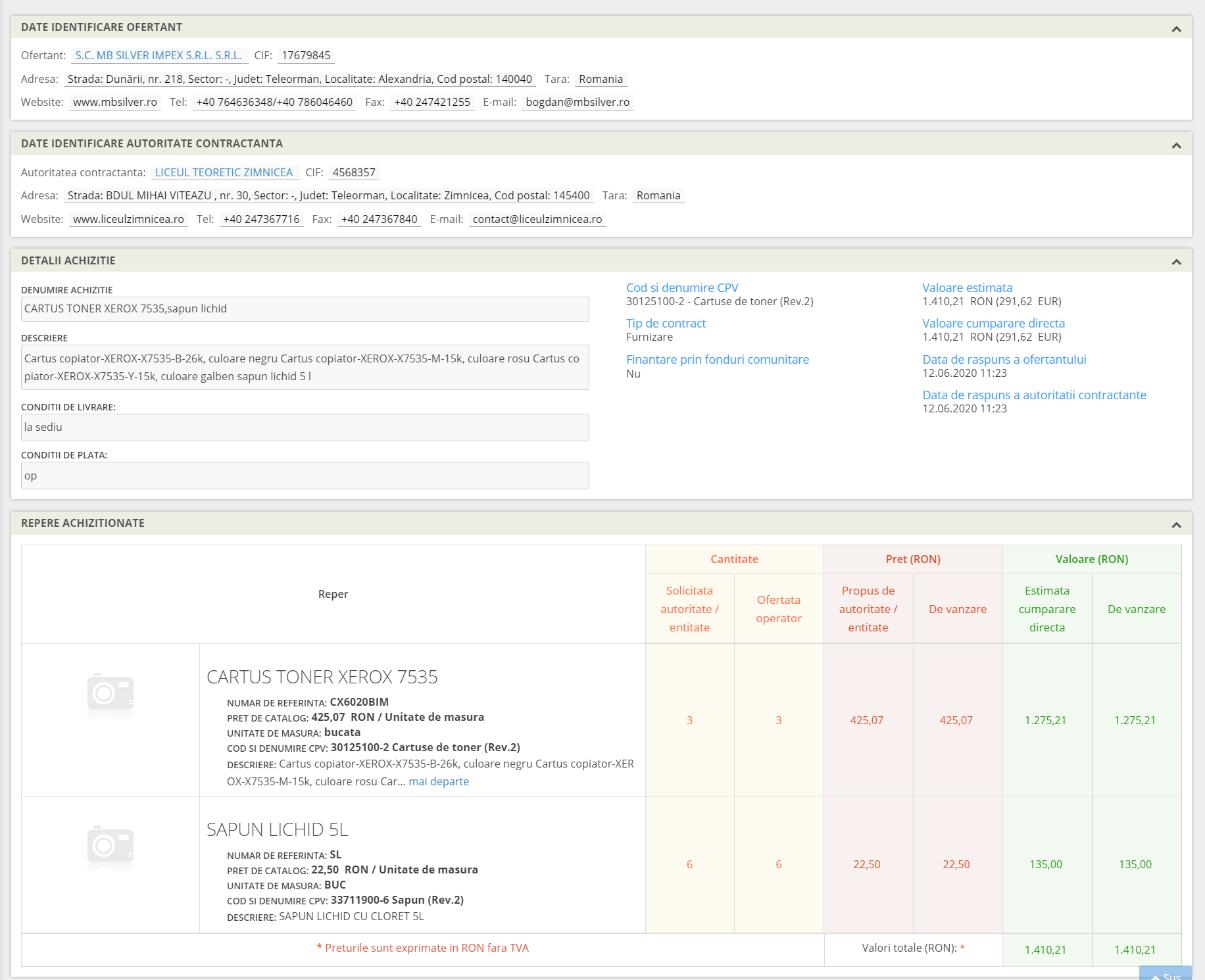Expand description with mai departe link

[439, 781]
